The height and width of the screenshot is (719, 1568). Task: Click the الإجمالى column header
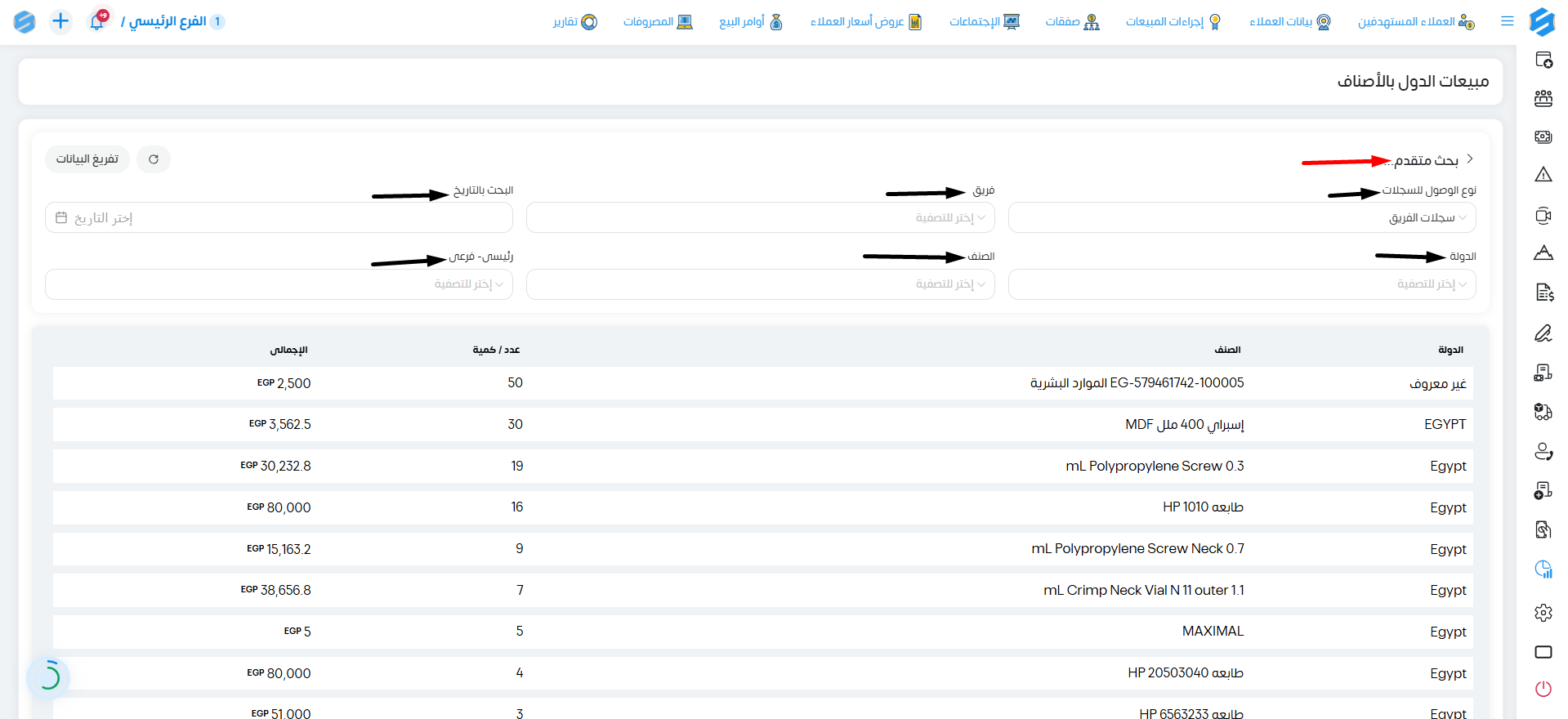pyautogui.click(x=288, y=350)
